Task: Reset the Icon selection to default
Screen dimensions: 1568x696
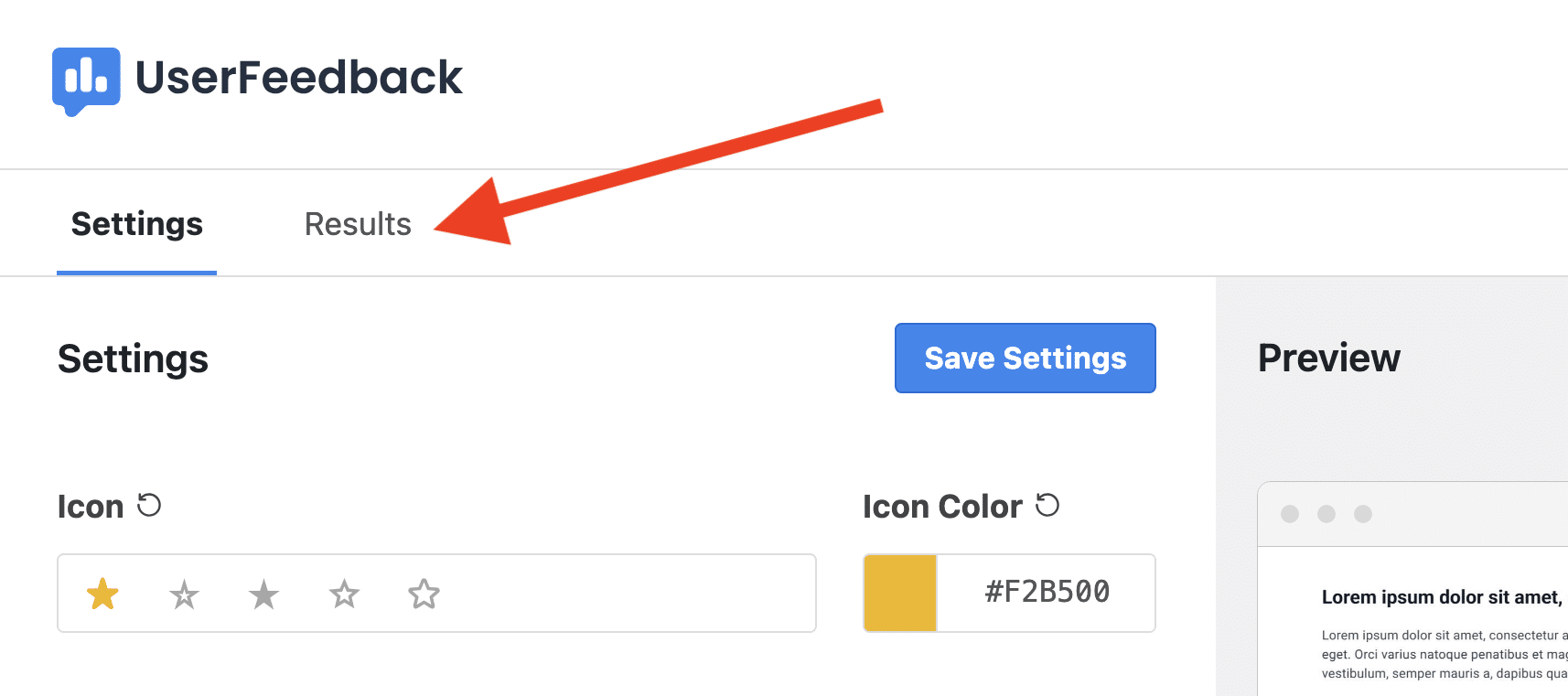Action: [x=149, y=505]
